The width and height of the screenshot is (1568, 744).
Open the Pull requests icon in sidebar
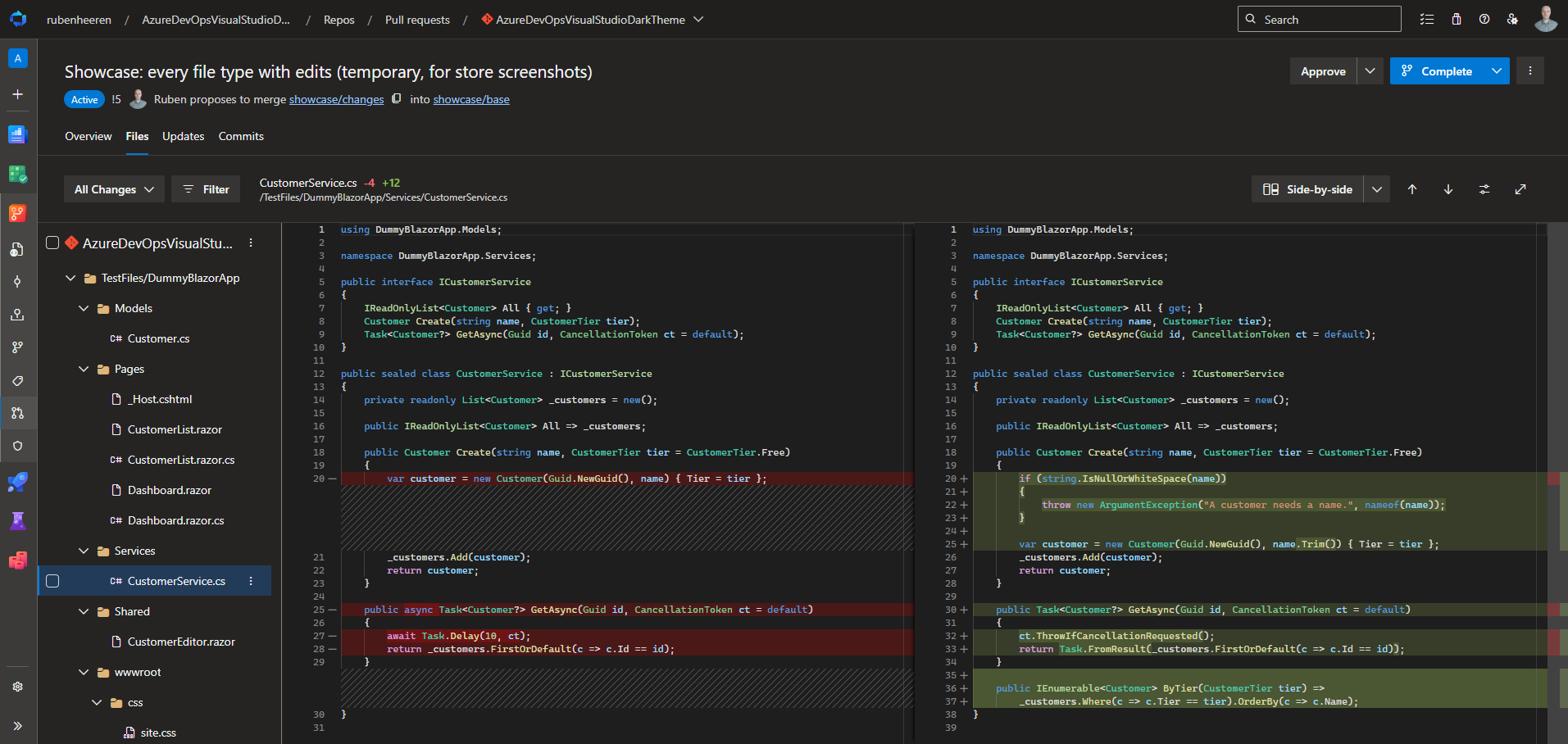click(x=18, y=413)
